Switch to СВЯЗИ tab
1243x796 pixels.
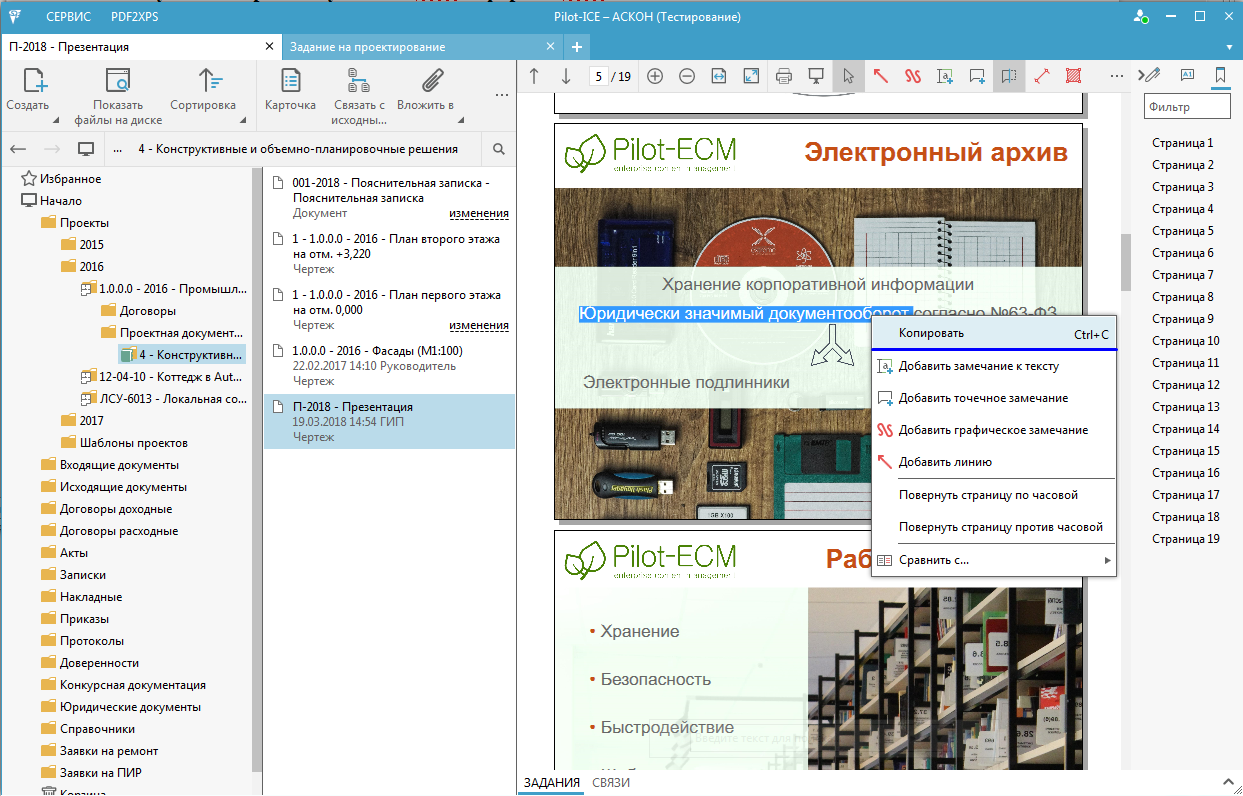pyautogui.click(x=611, y=783)
